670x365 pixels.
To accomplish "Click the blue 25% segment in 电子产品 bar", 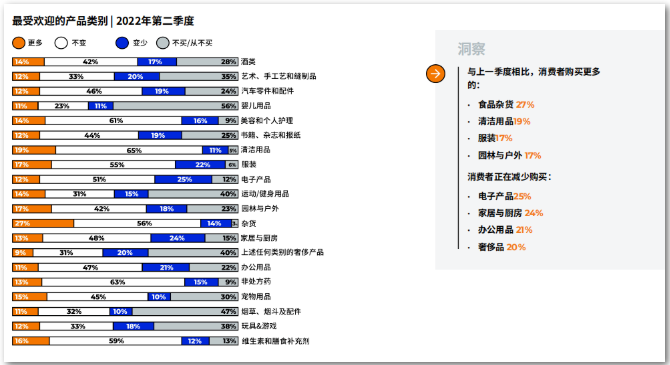I will [183, 180].
